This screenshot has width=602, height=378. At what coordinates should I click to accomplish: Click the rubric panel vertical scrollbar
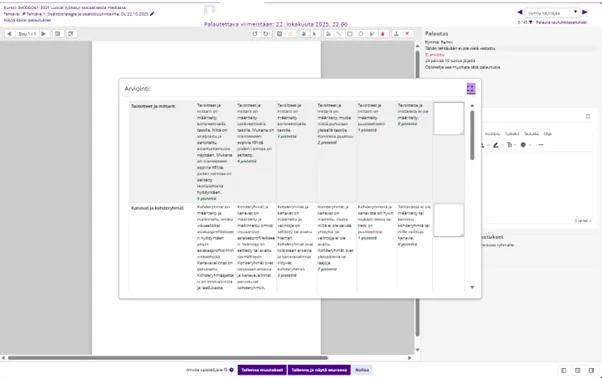click(472, 135)
